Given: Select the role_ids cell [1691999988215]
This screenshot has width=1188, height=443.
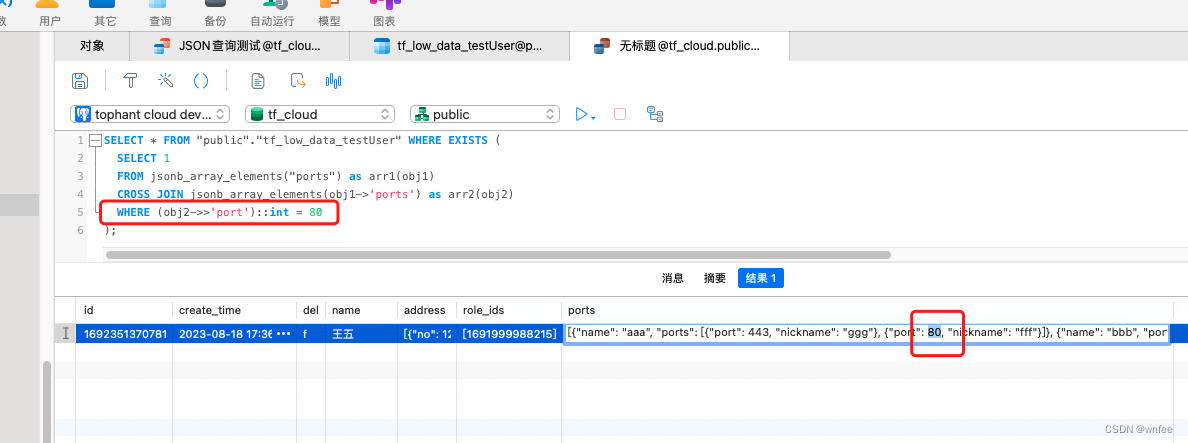Looking at the screenshot, I should 508,333.
